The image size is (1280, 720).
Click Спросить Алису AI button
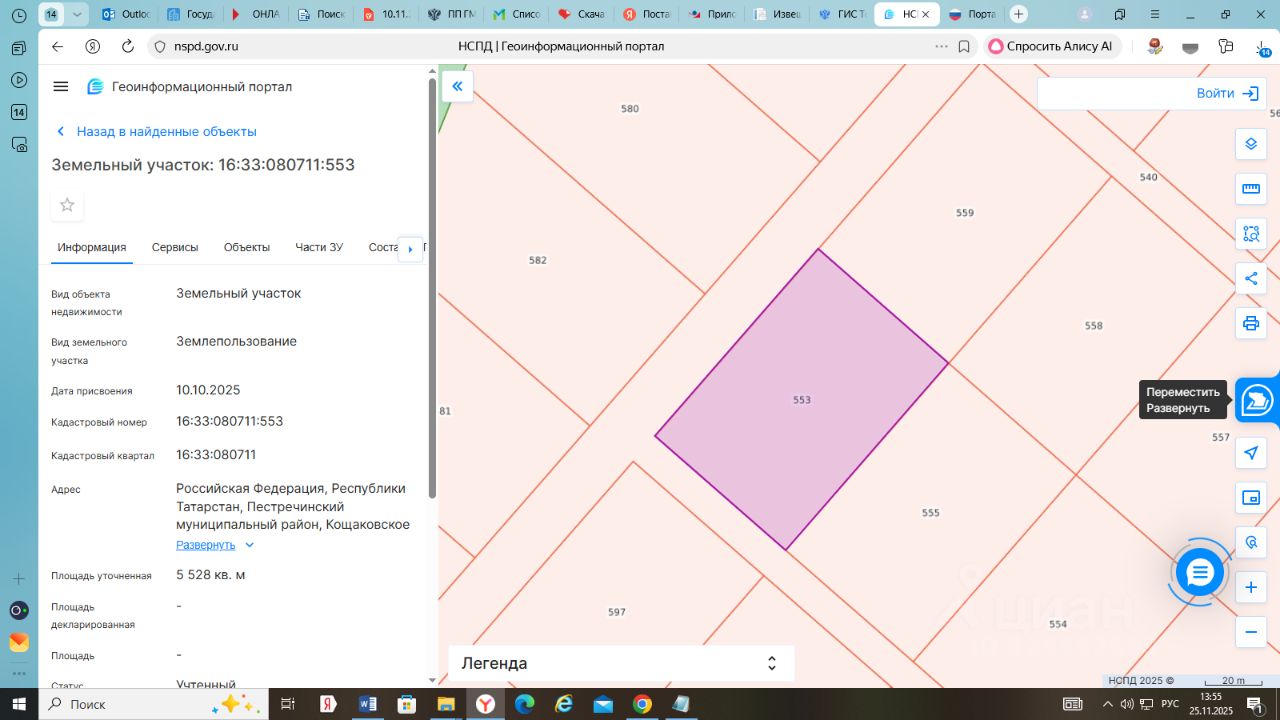tap(1050, 46)
